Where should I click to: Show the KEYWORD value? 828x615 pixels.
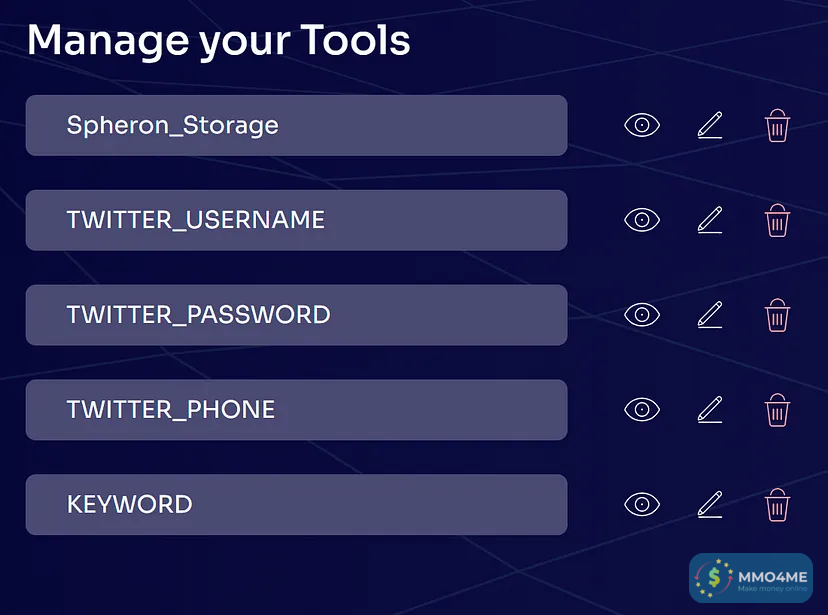642,504
